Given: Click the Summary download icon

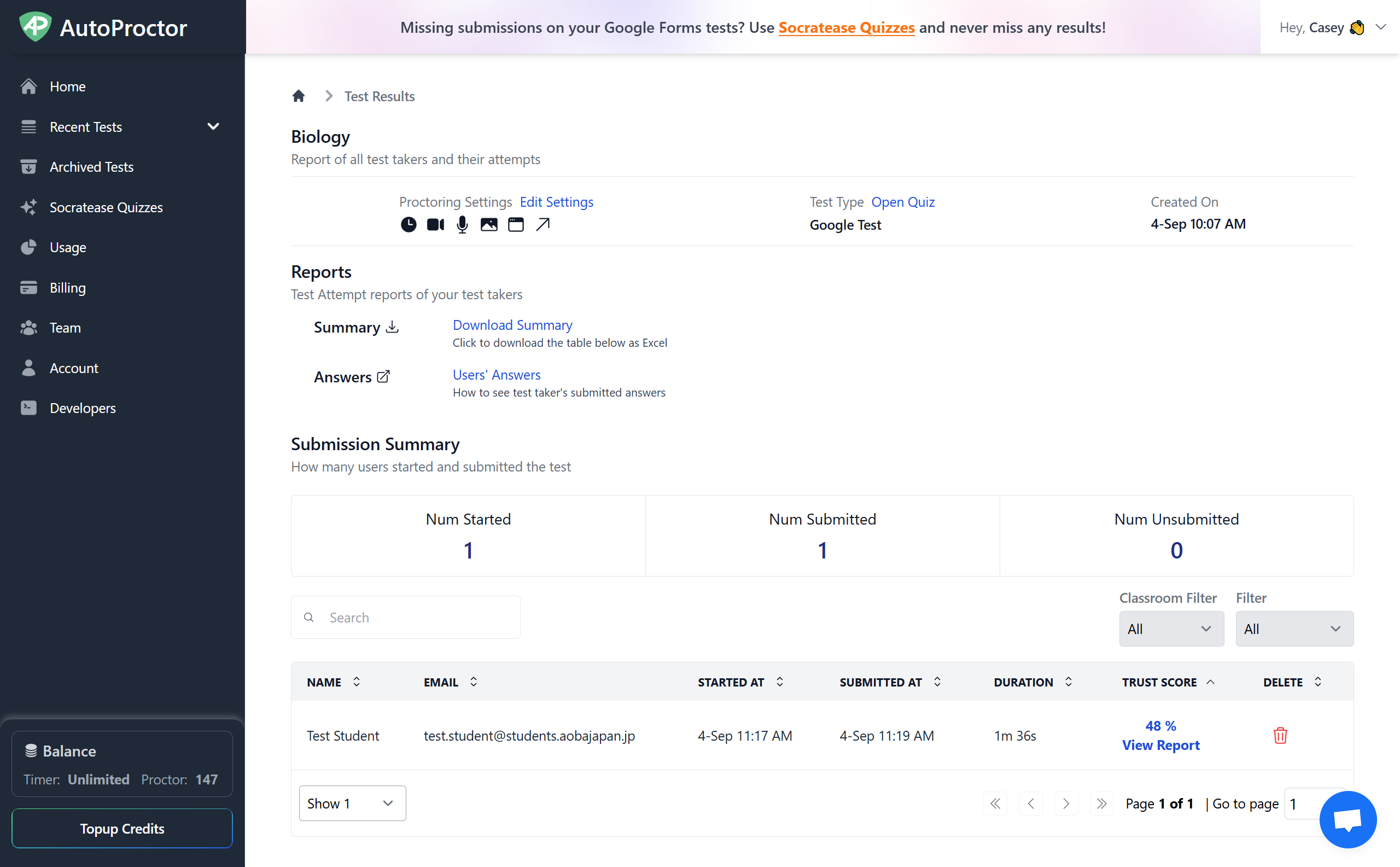Looking at the screenshot, I should tap(392, 327).
